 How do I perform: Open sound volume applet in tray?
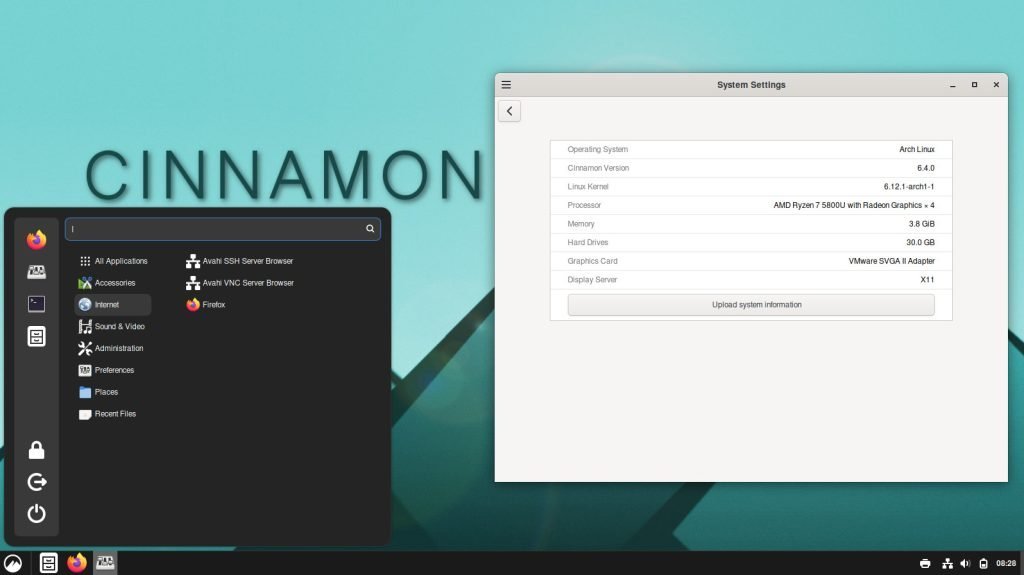pos(965,563)
